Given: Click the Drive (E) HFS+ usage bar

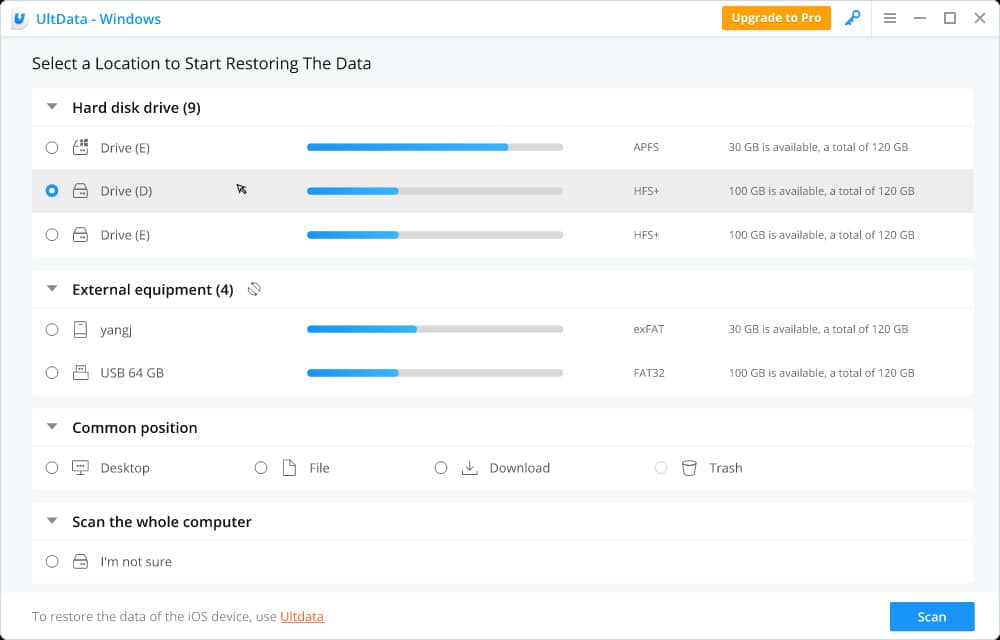Looking at the screenshot, I should (435, 235).
